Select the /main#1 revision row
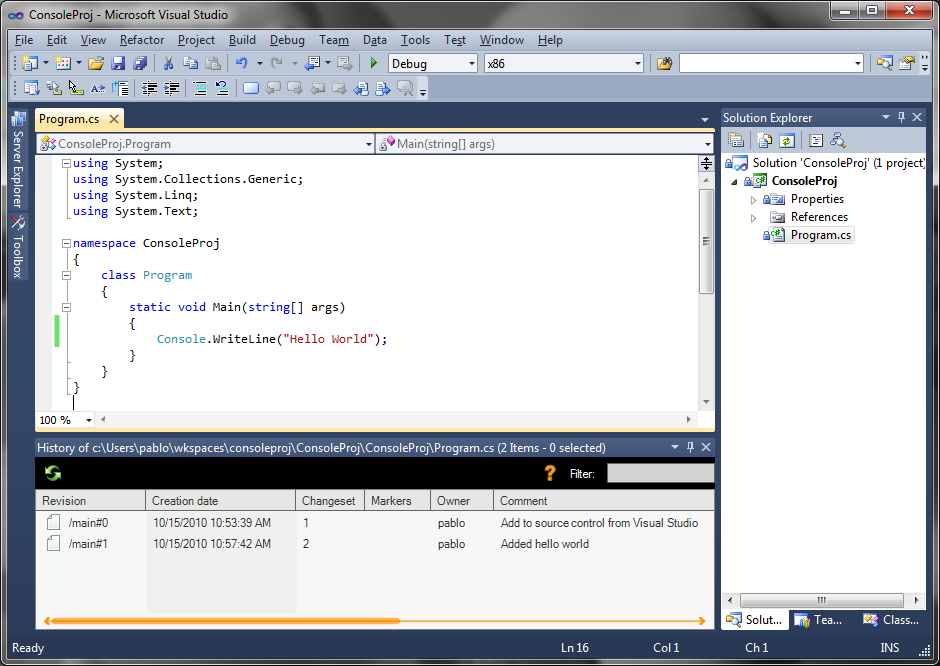 [375, 544]
